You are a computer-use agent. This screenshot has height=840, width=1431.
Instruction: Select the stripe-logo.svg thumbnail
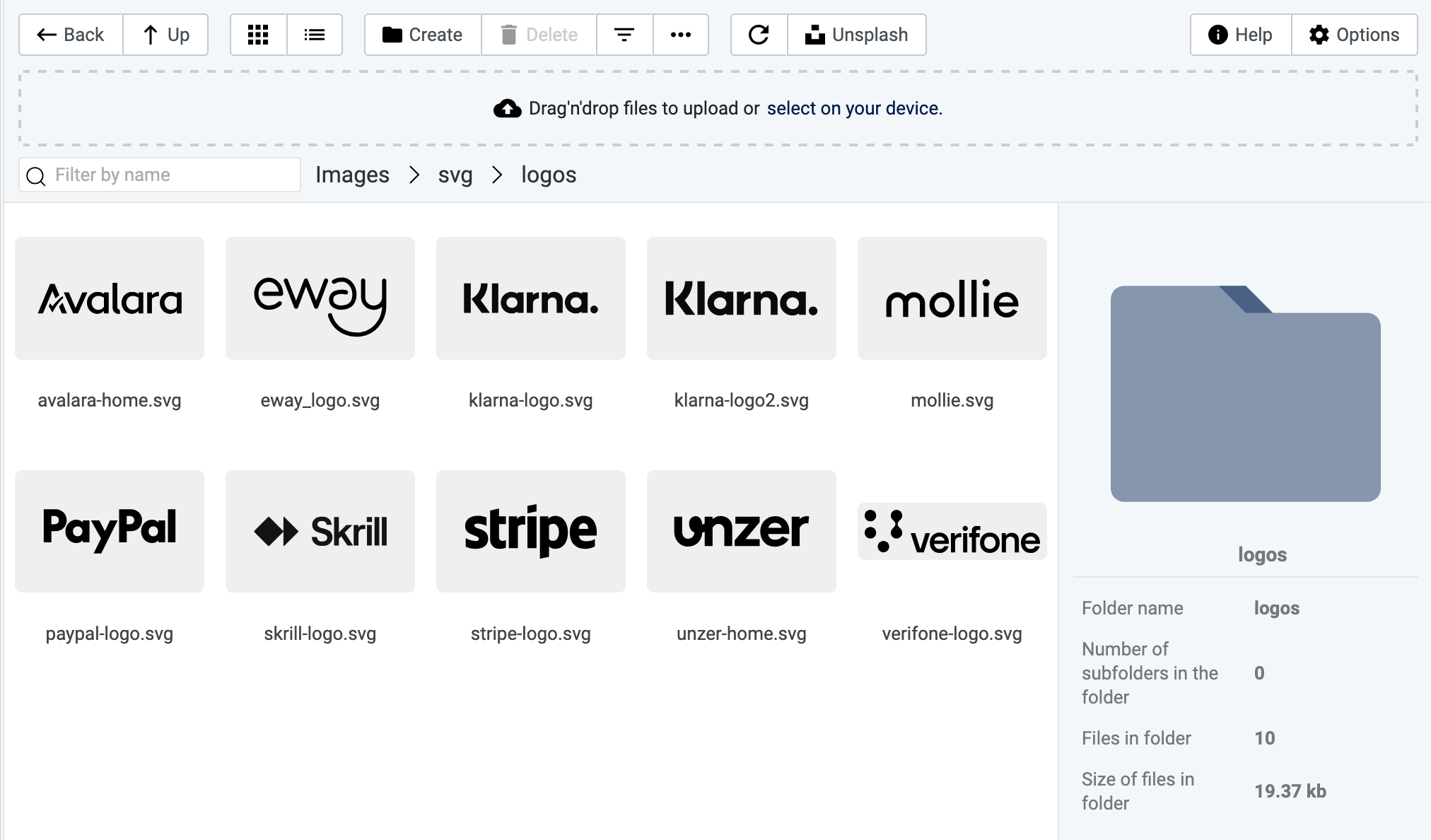[531, 531]
